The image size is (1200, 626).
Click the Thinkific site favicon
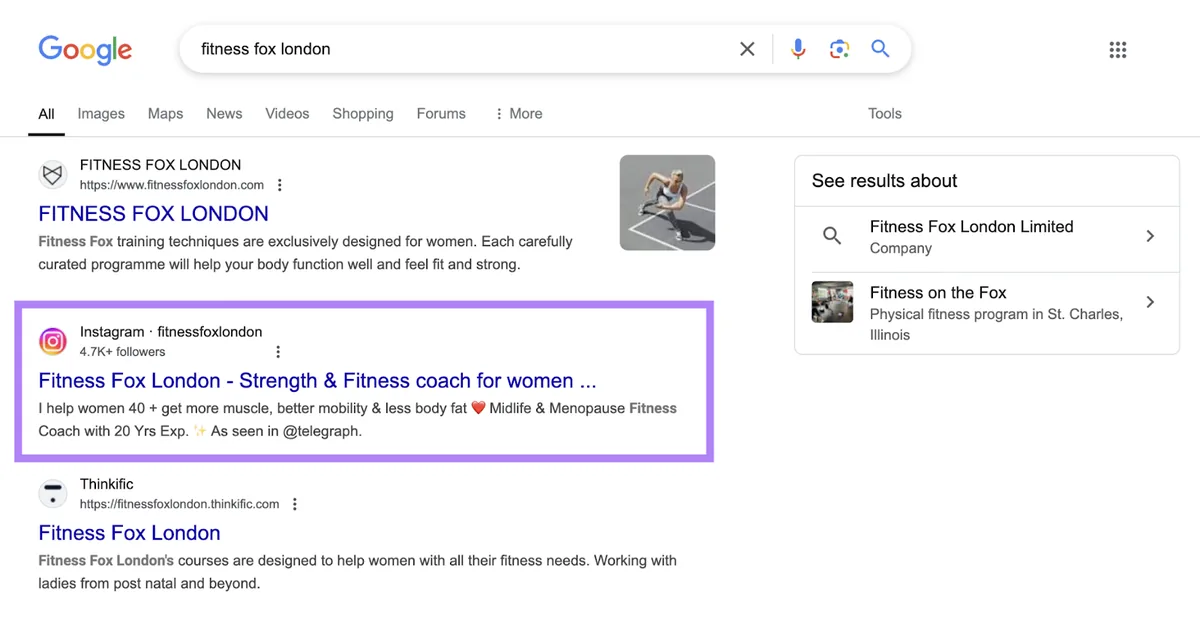53,494
